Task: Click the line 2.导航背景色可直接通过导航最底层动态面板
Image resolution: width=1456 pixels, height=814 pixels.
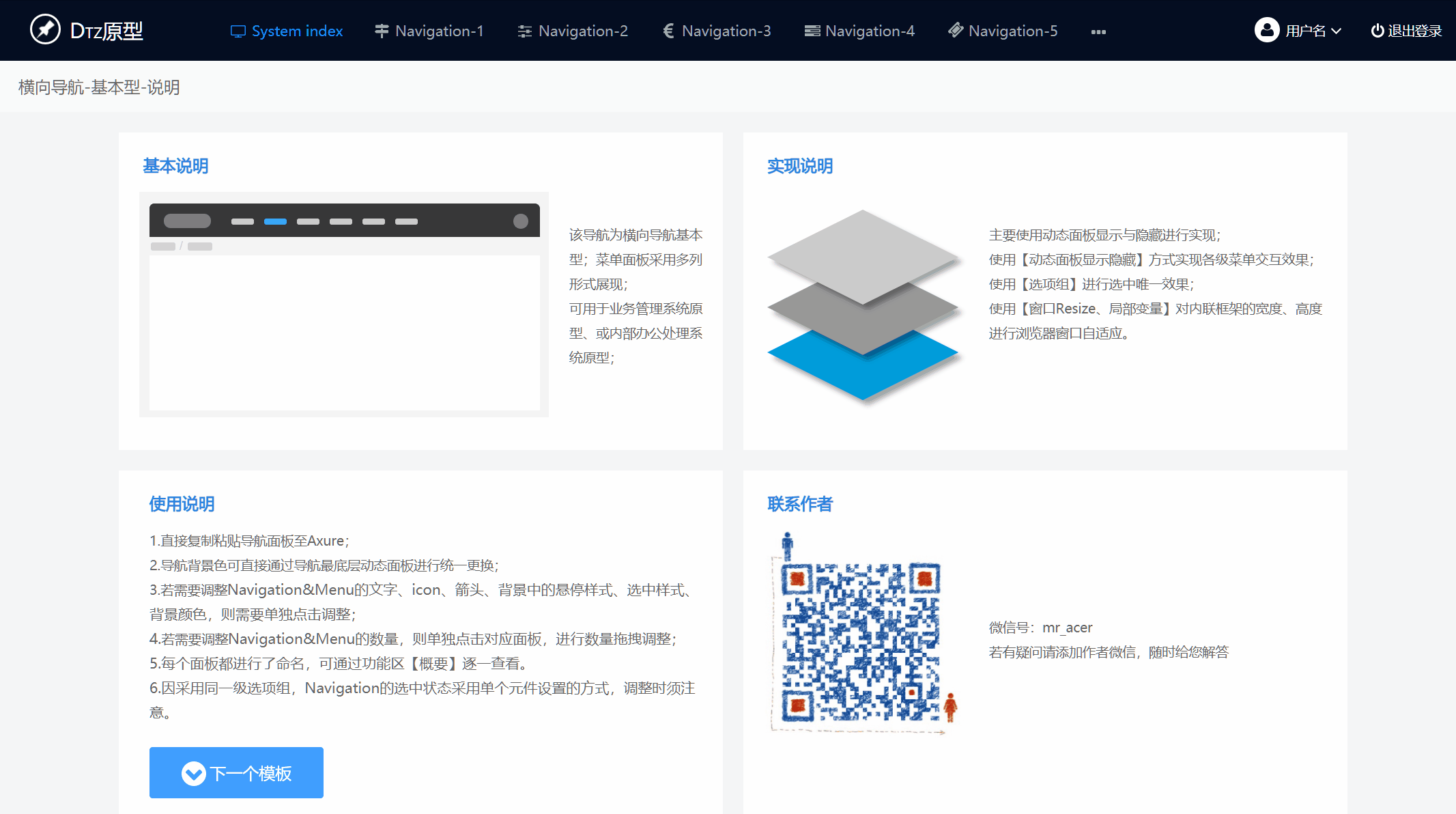Action: (324, 565)
